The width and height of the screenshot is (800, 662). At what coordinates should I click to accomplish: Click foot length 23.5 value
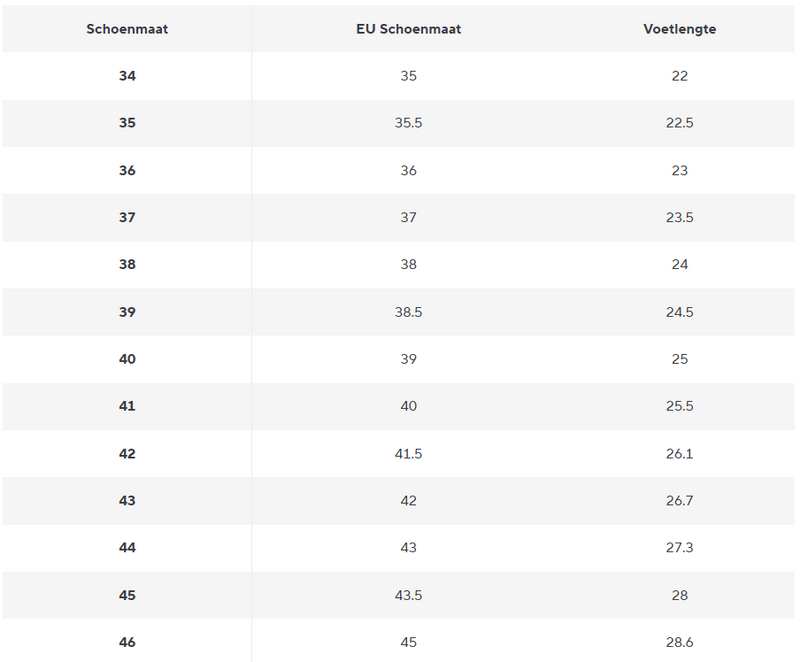[680, 217]
